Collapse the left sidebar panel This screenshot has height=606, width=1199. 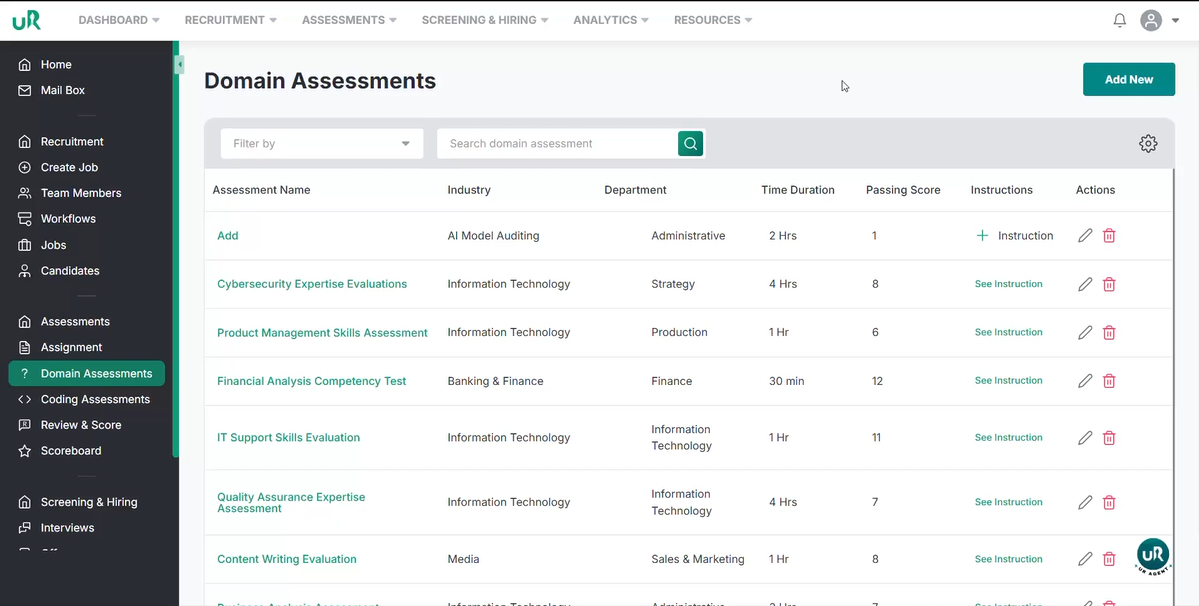coord(179,65)
